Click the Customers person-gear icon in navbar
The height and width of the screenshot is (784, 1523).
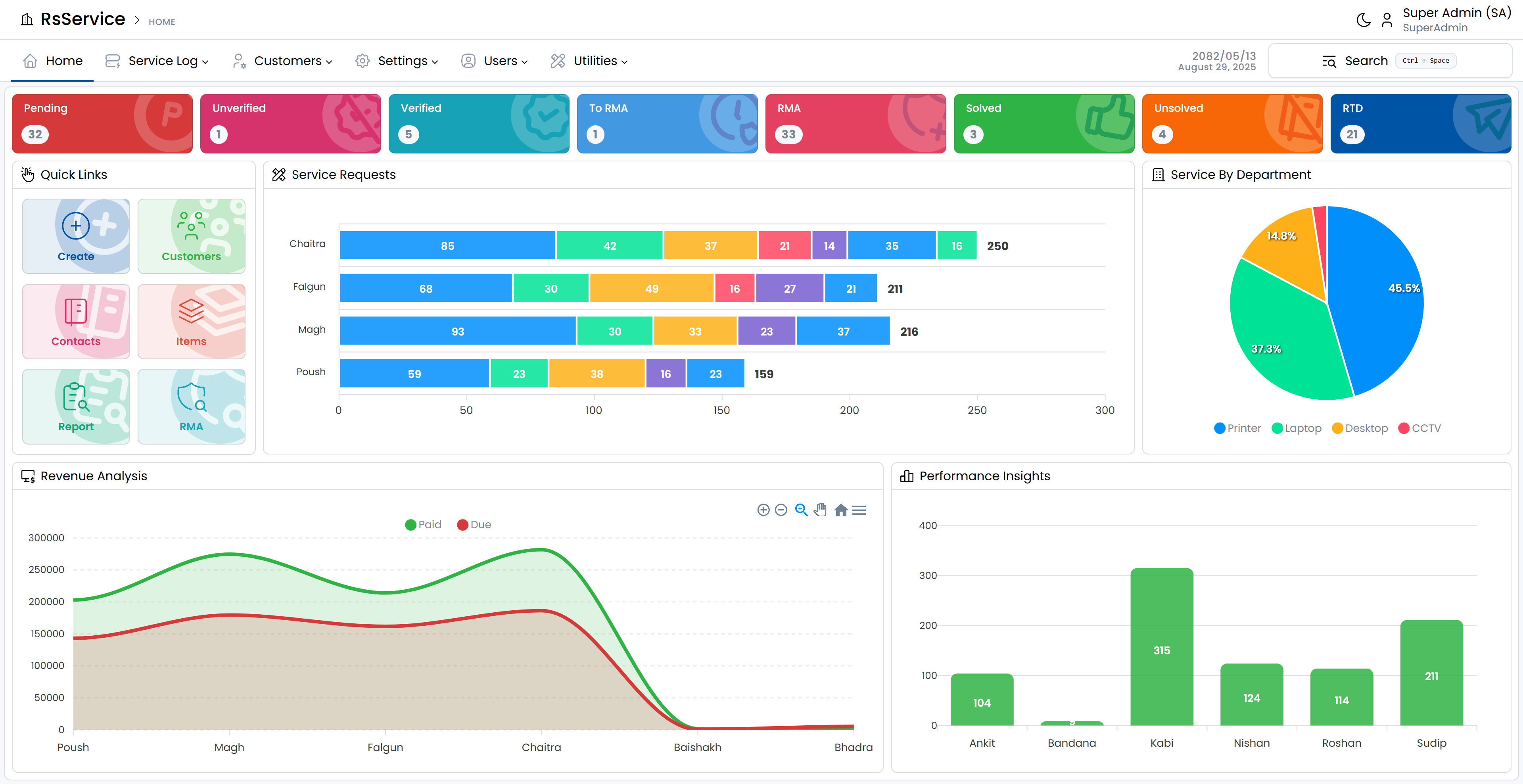coord(240,61)
